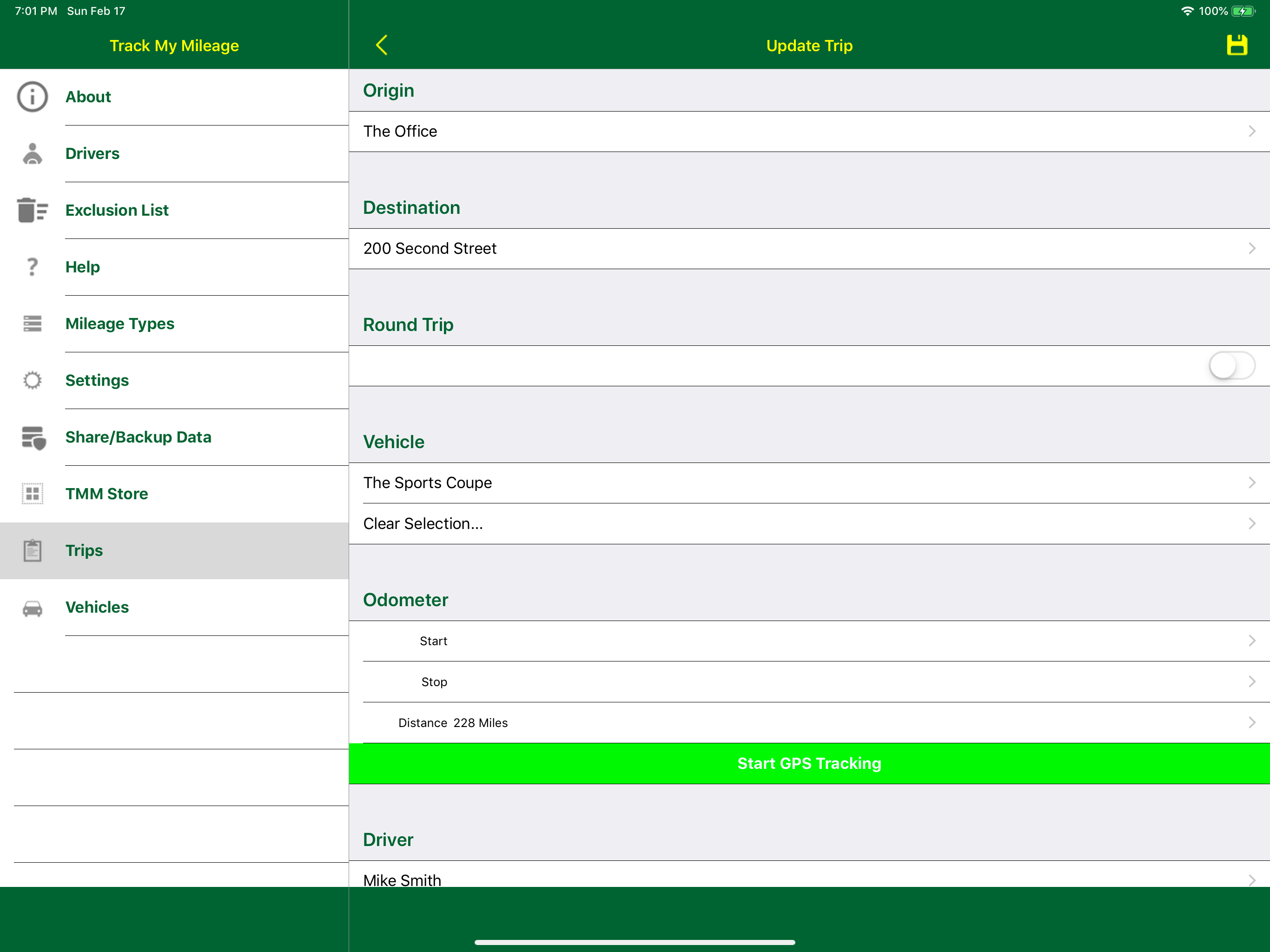Select the Trips menu item
The width and height of the screenshot is (1270, 952).
[174, 551]
